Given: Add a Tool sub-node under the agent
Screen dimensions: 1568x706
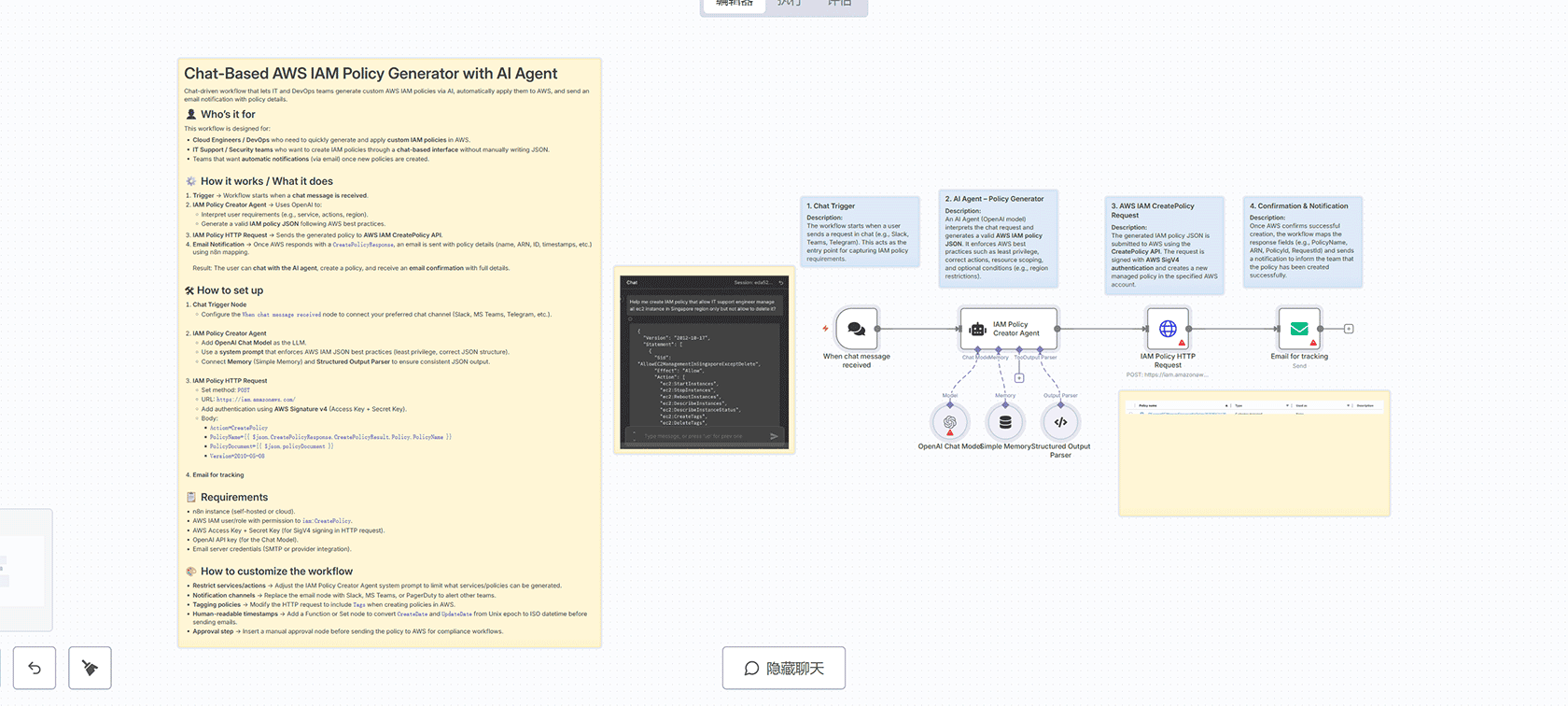Looking at the screenshot, I should (1019, 378).
